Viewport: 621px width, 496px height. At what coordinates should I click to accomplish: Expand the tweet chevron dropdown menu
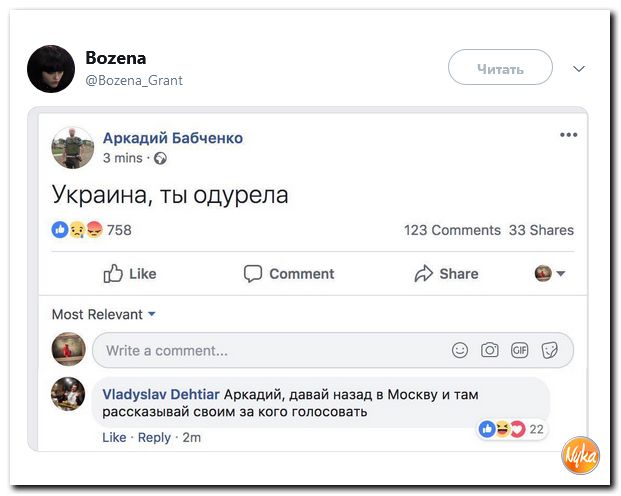pos(577,69)
